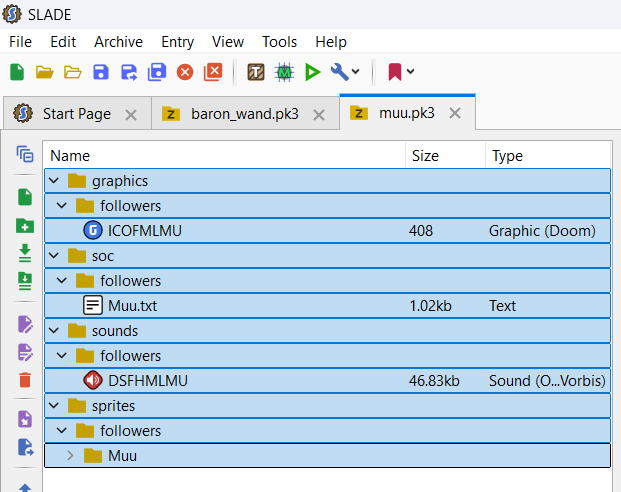Click the select-all icon at the top of the sidebar
Image resolution: width=621 pixels, height=492 pixels.
coord(25,154)
